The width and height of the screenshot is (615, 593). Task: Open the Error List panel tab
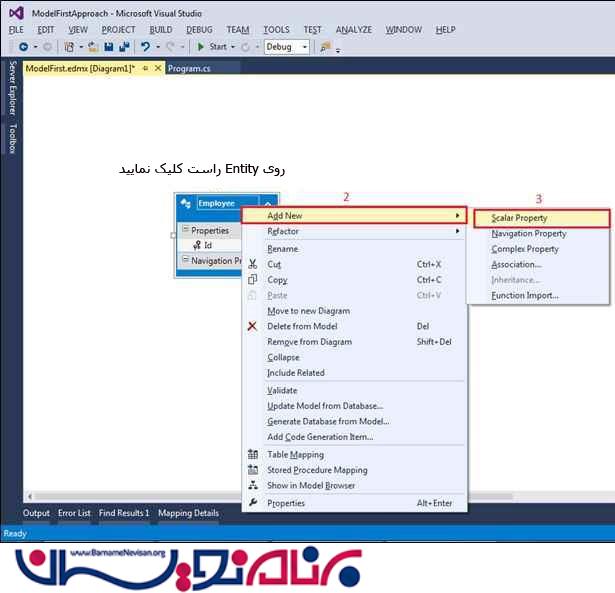pyautogui.click(x=74, y=513)
